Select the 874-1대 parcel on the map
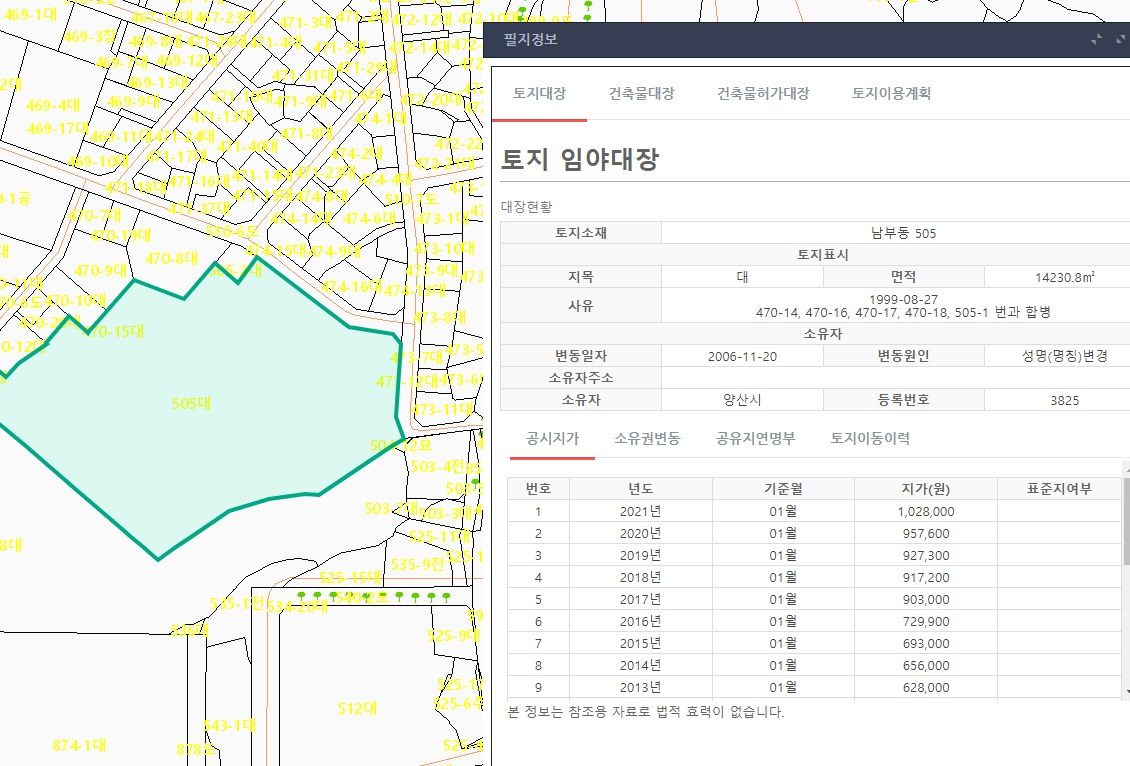Image resolution: width=1130 pixels, height=766 pixels. click(79, 745)
